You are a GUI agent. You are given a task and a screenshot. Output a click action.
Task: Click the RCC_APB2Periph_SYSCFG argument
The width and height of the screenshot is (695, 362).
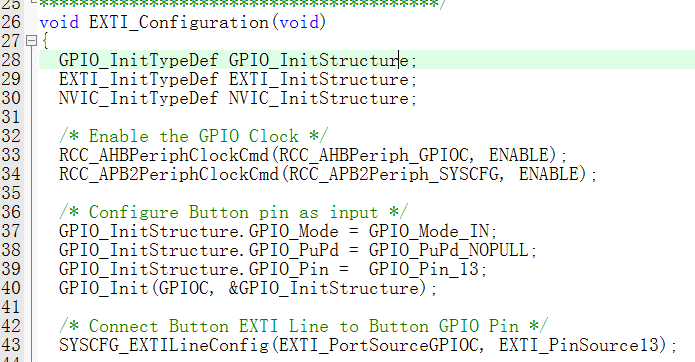394,174
